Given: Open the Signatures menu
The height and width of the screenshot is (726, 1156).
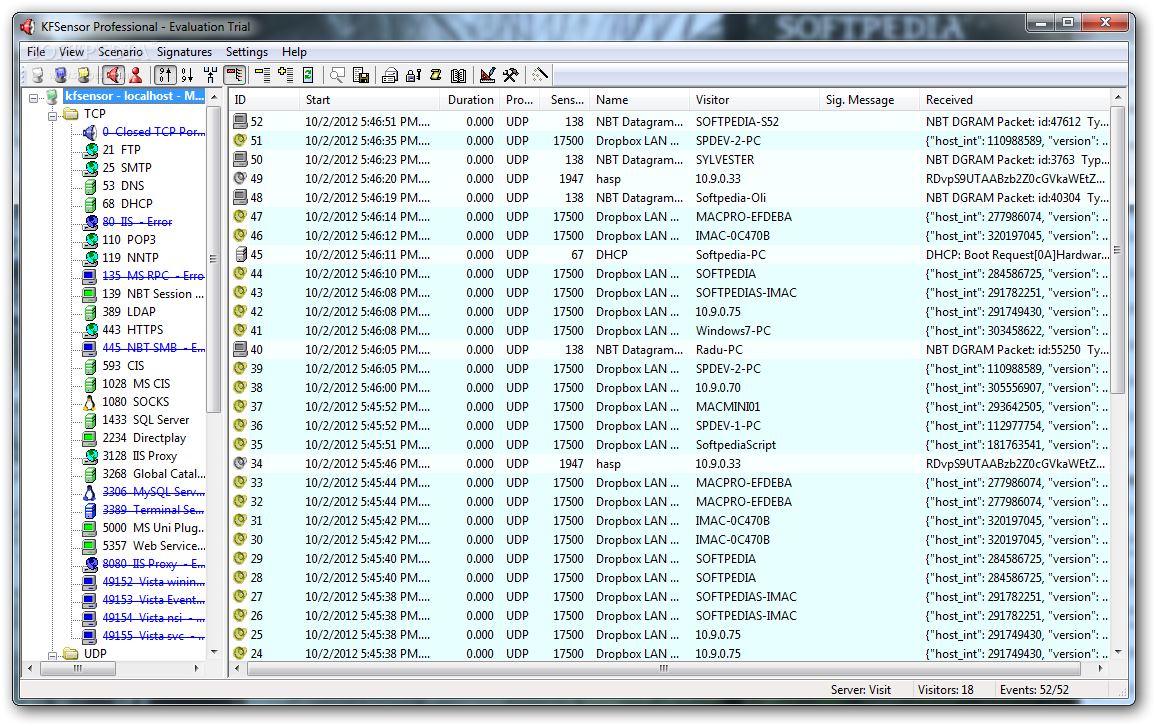Looking at the screenshot, I should point(184,52).
